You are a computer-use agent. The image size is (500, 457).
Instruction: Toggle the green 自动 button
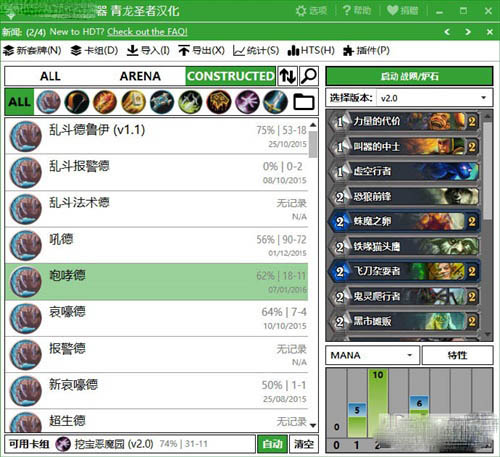[273, 444]
